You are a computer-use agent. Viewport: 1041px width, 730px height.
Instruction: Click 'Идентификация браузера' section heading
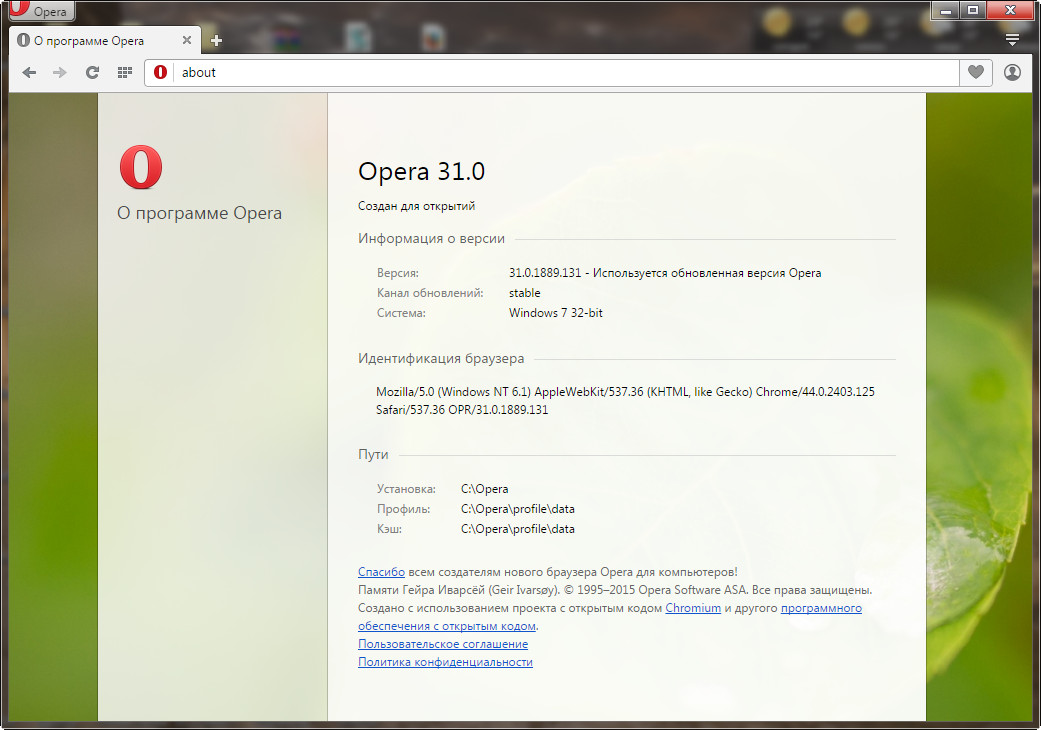coord(441,358)
